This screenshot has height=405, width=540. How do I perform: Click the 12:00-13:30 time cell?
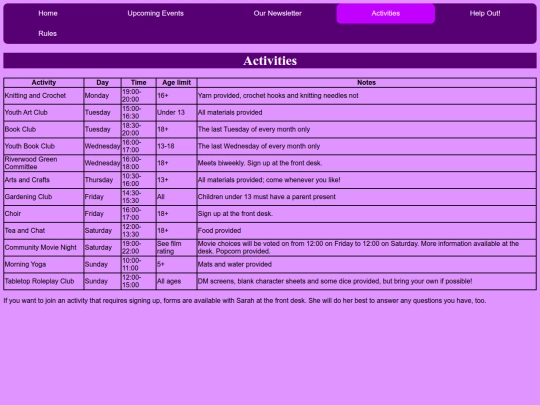click(139, 231)
